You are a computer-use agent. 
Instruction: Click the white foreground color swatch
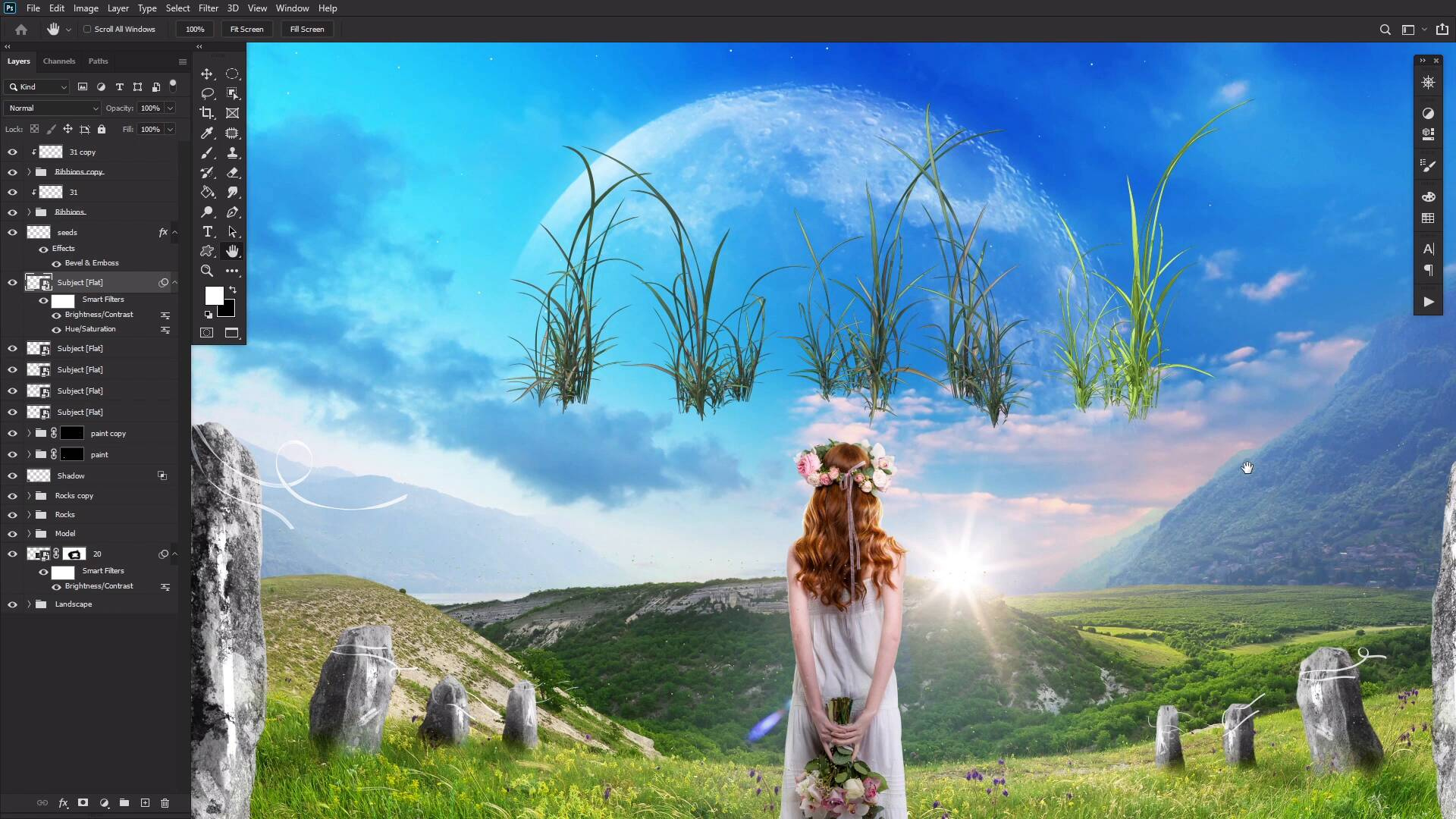(215, 296)
